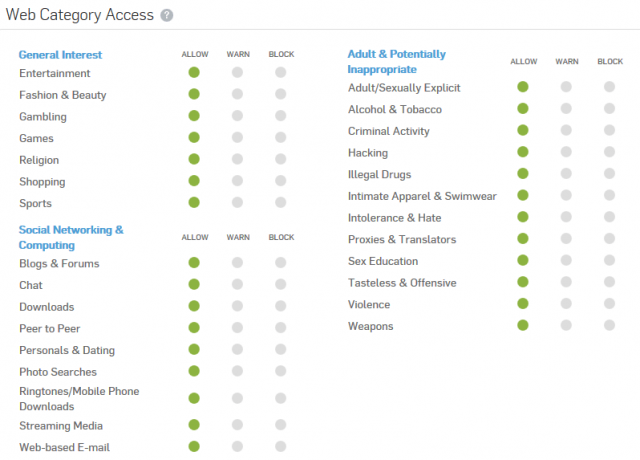The width and height of the screenshot is (640, 460).
Task: Click the Adult & Potentially Inappropriate heading
Action: tap(396, 62)
